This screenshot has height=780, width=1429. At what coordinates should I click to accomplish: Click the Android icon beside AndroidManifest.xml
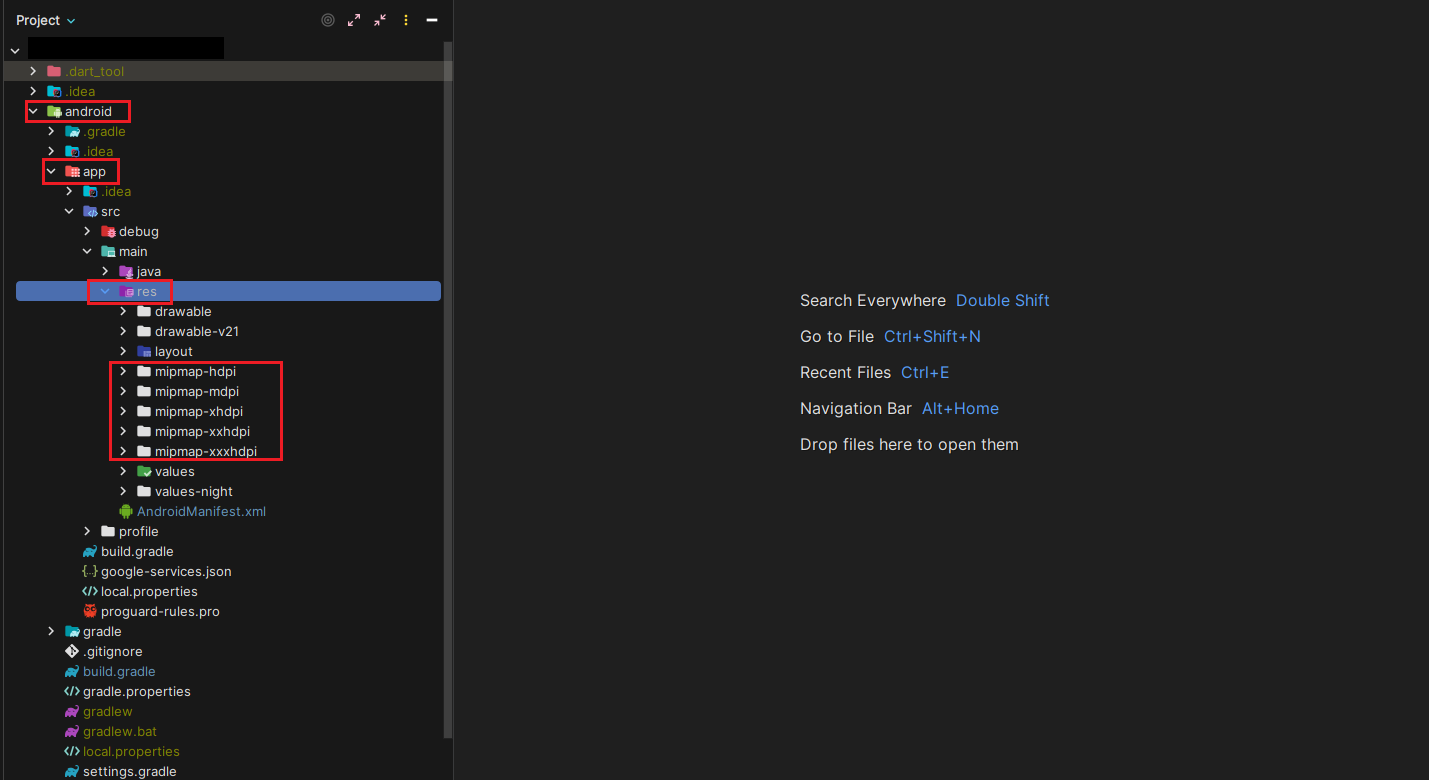click(x=126, y=511)
